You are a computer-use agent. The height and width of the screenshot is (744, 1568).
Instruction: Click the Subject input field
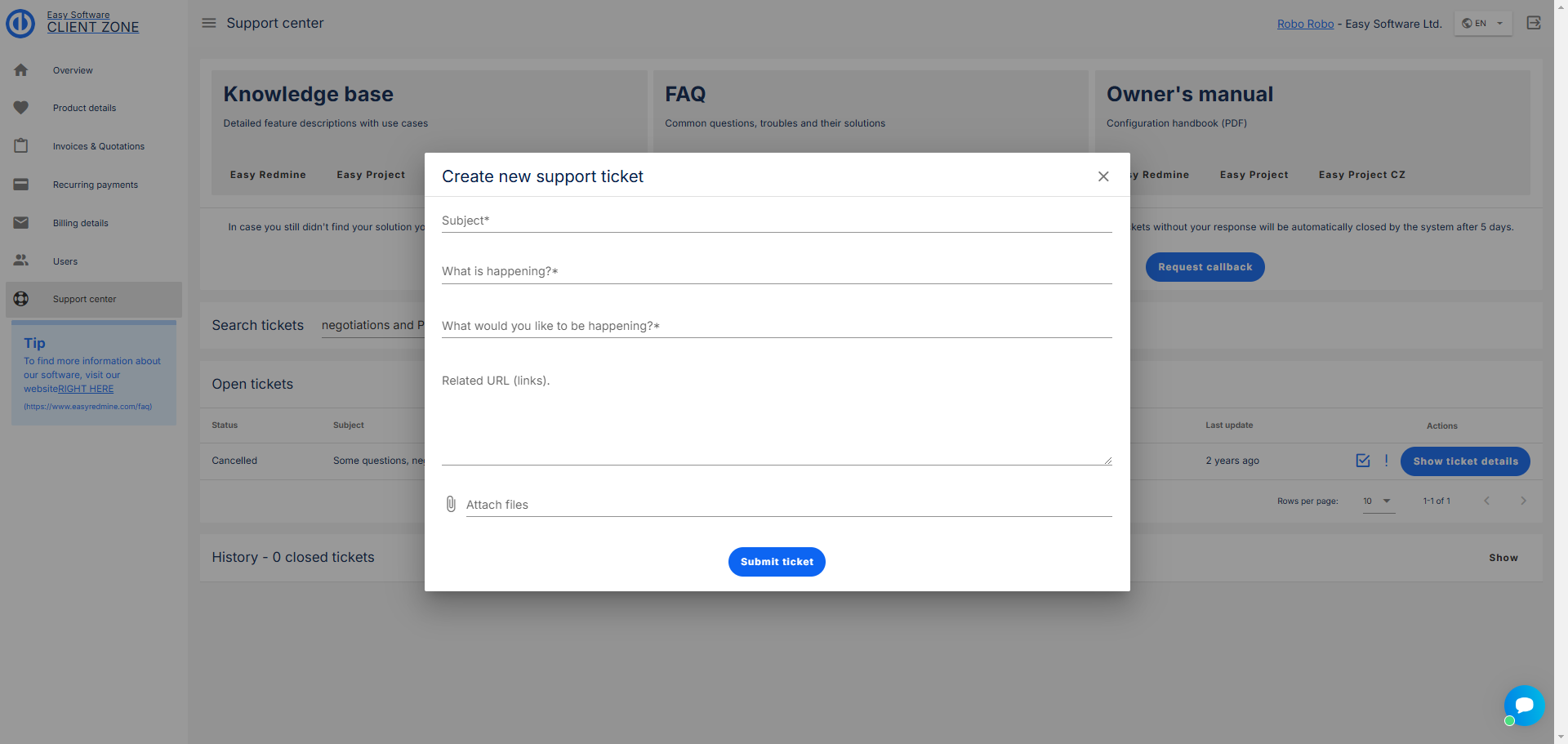click(776, 221)
